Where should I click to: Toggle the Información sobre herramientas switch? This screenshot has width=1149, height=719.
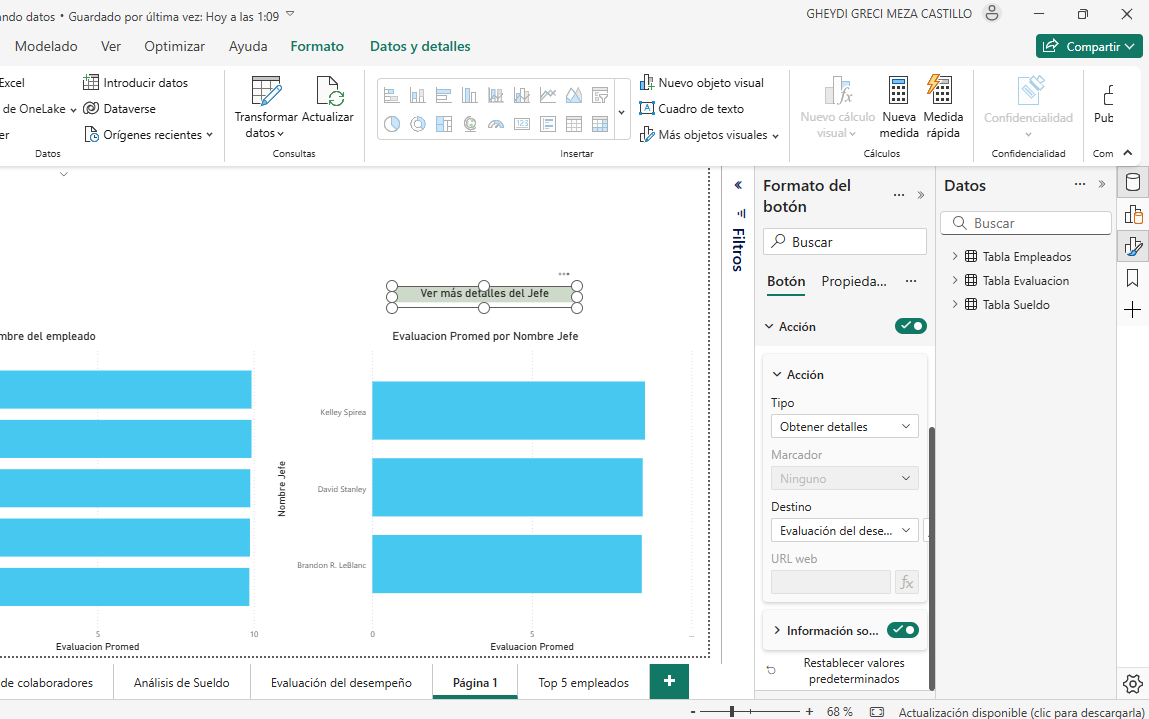click(903, 630)
